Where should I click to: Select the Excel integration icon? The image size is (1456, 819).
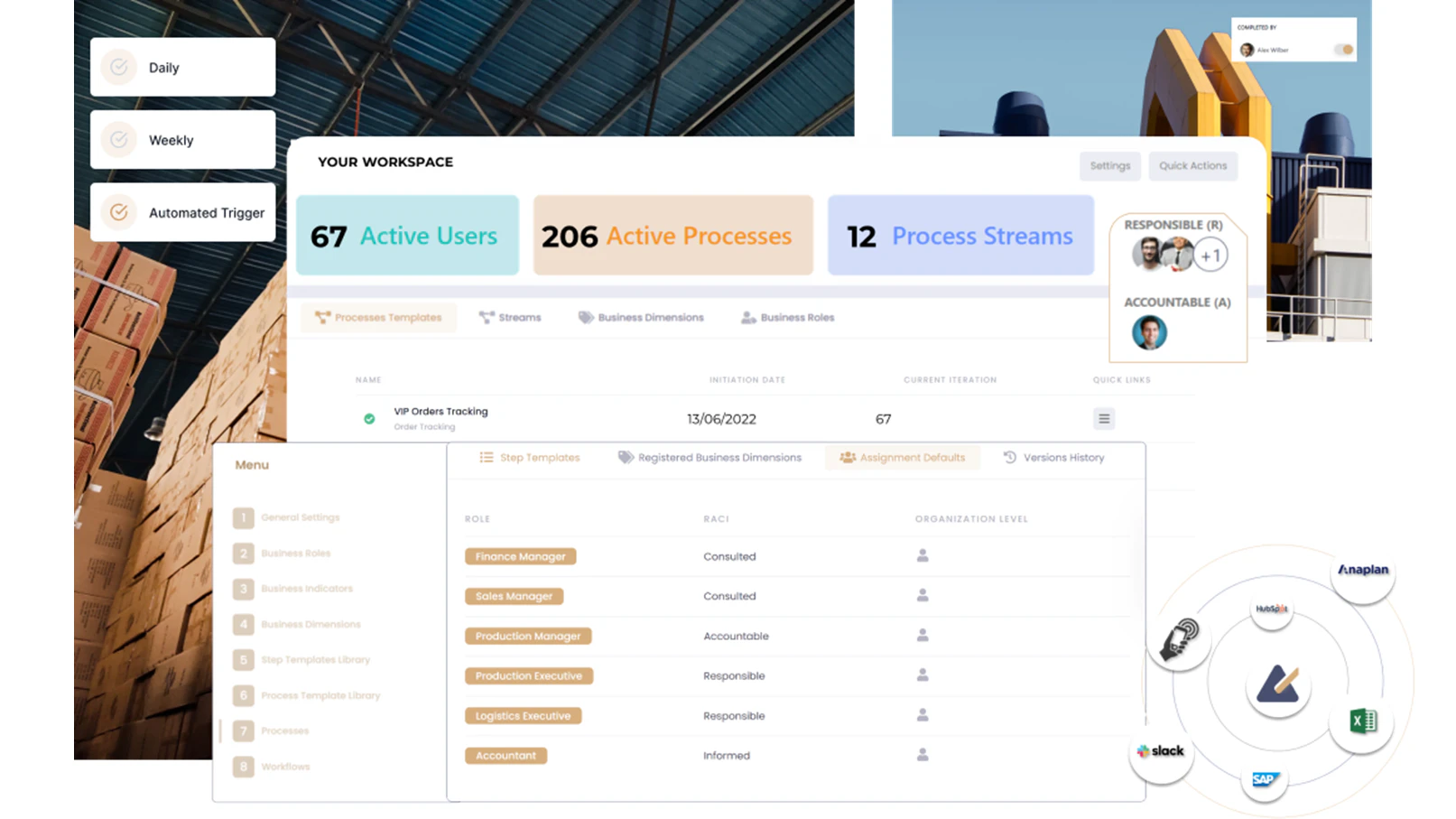(1363, 721)
